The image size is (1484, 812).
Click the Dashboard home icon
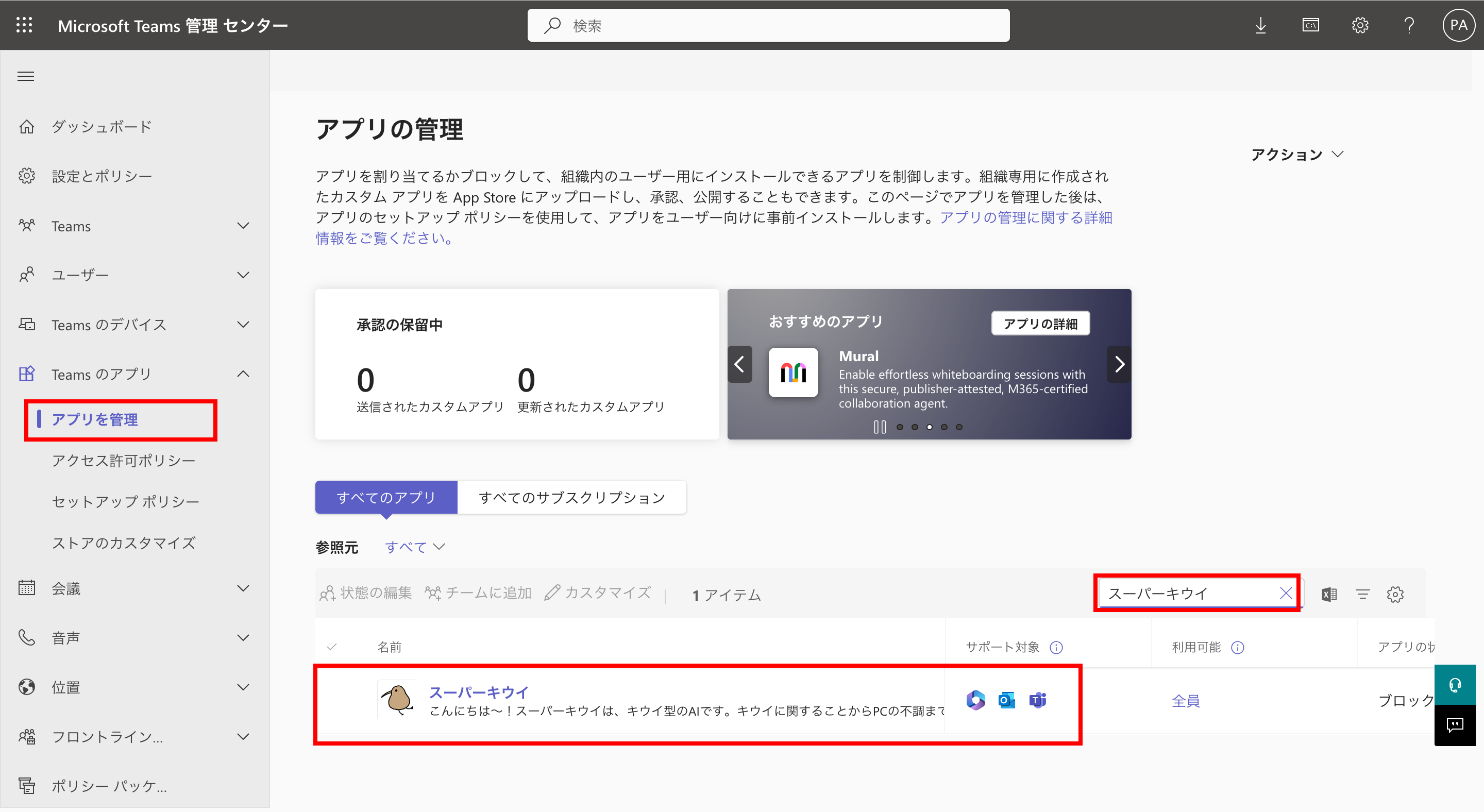[26, 126]
